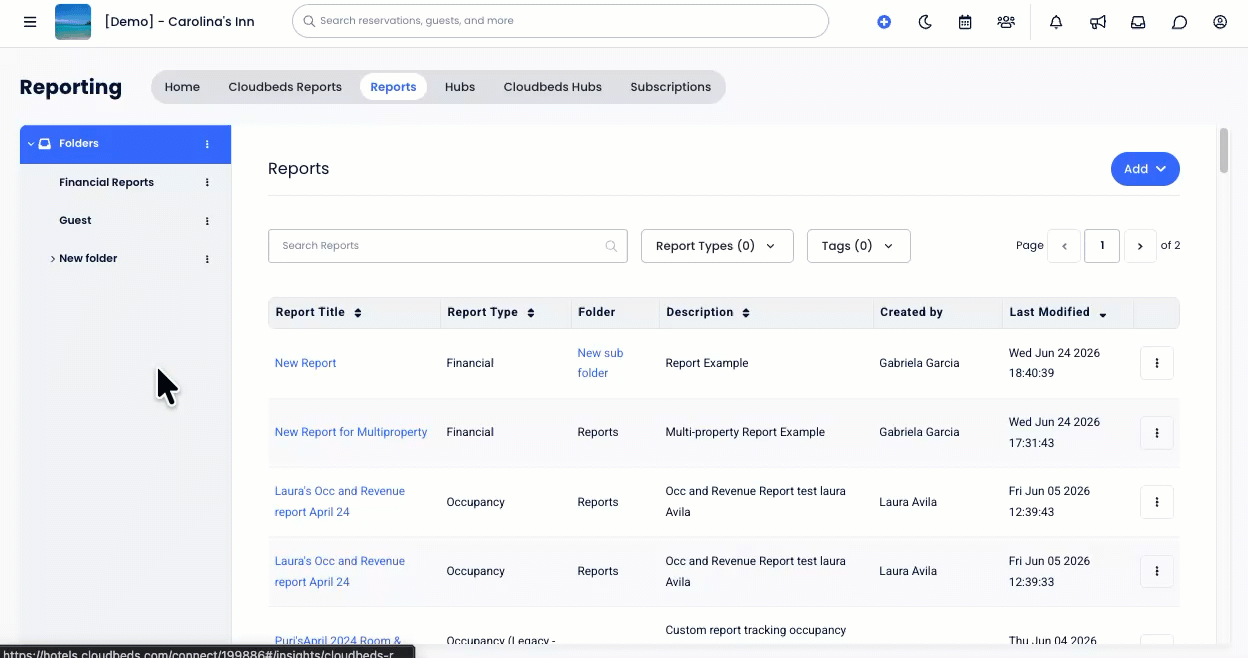
Task: Select the Reports tab
Action: 393,87
